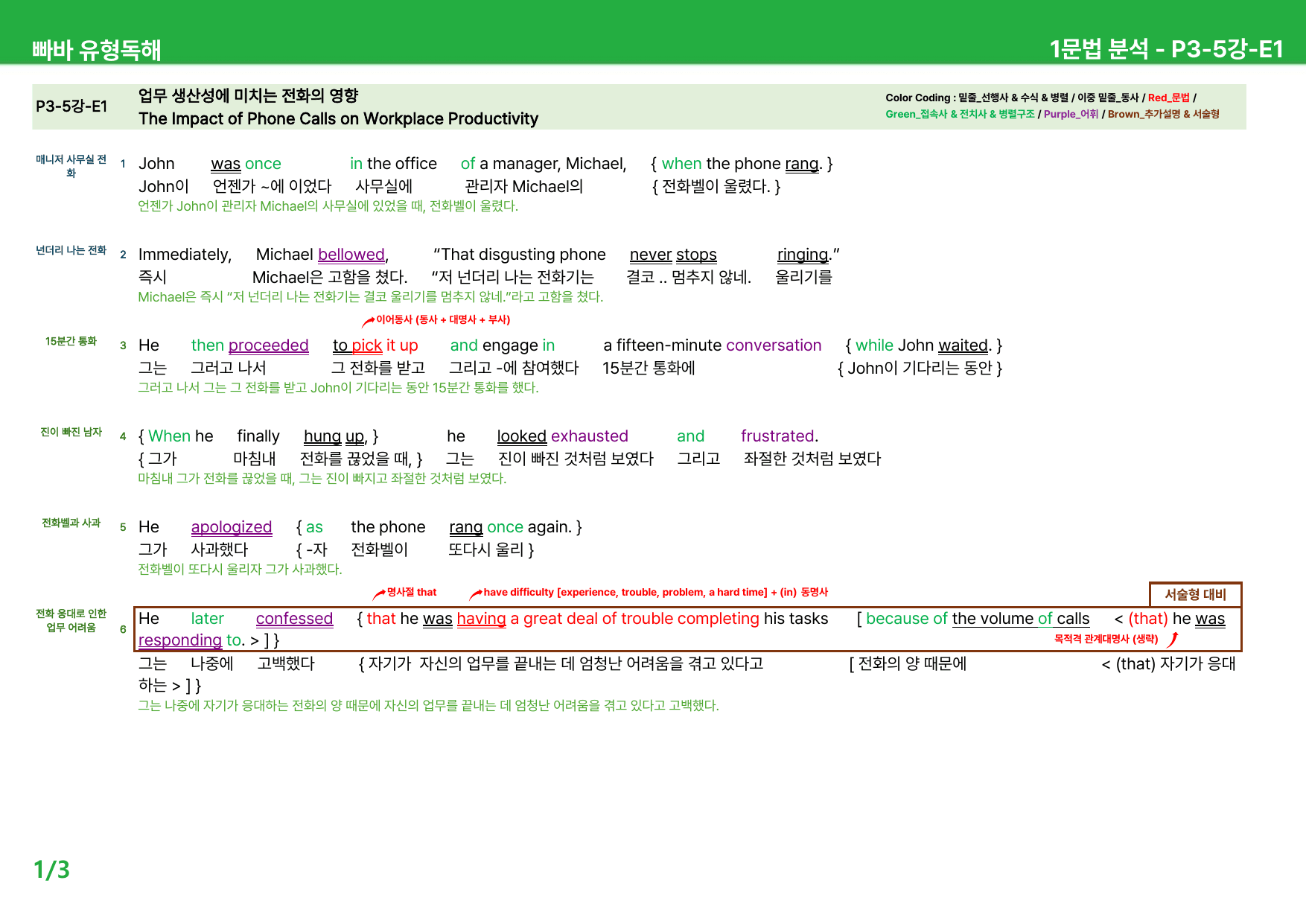Click the purple word 'frustrated'
Viewport: 1306px width, 924px height.
tap(778, 436)
